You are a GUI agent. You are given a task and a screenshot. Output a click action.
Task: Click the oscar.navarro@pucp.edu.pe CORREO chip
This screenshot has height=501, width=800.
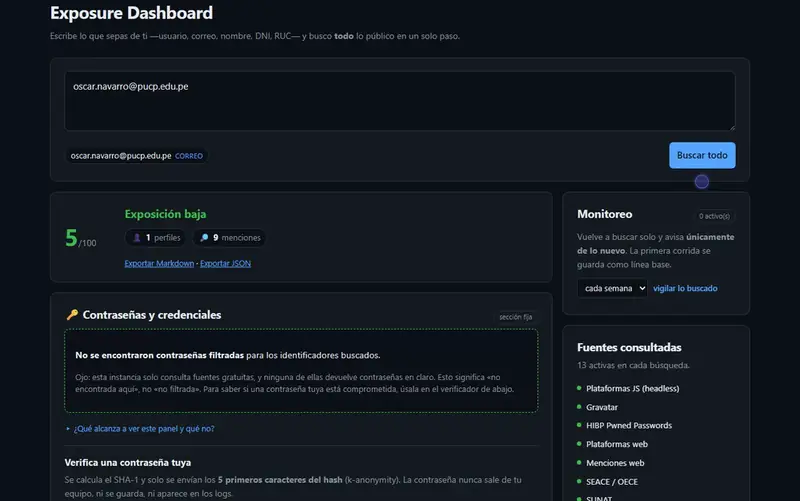[136, 156]
